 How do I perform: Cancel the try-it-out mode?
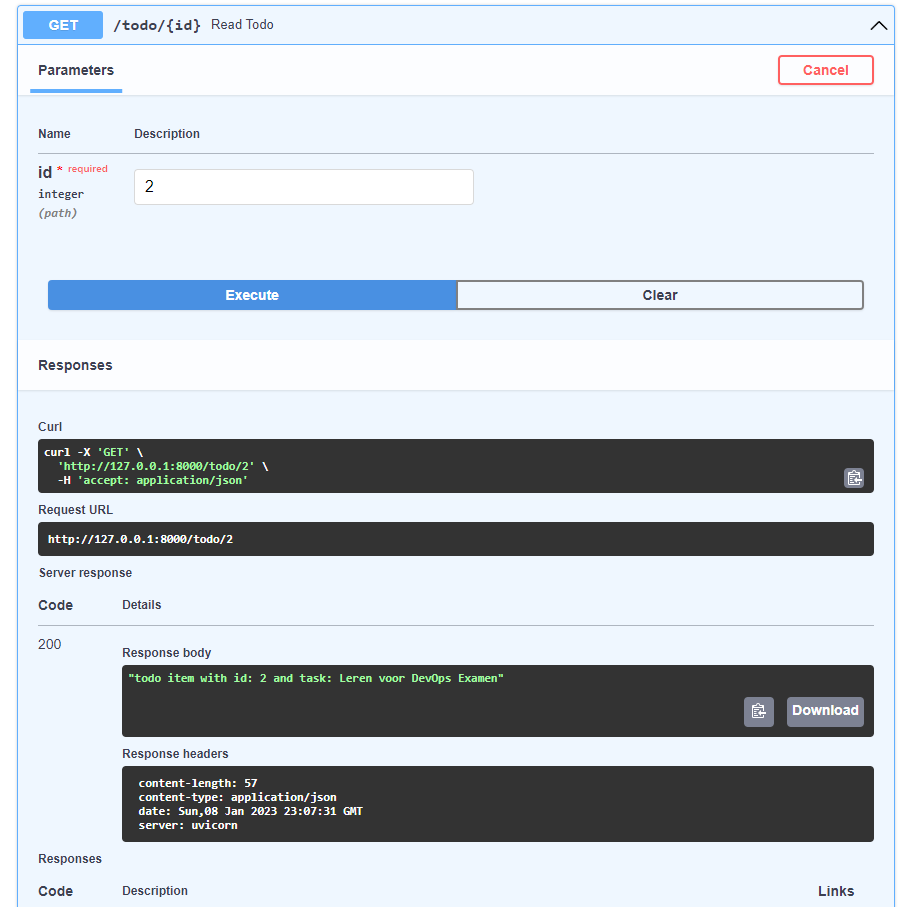pos(825,70)
